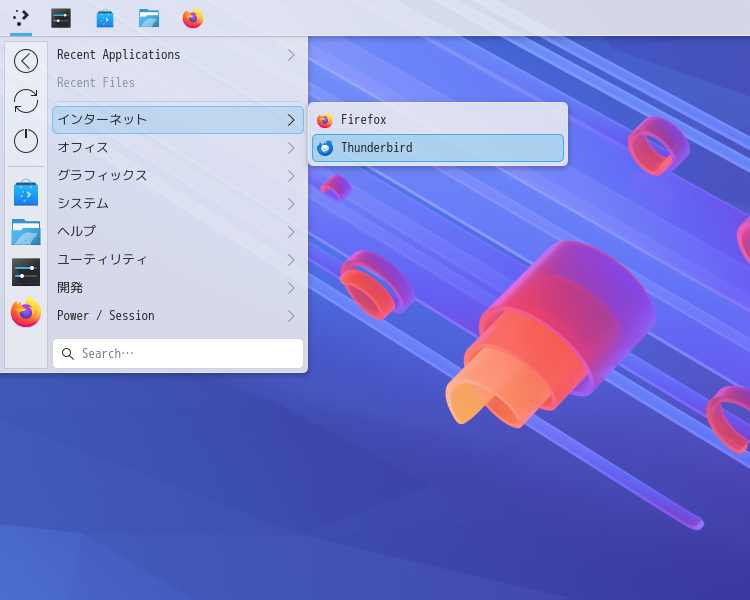Click the log out icon in the menu sidebar
750x600 pixels.
(26, 61)
